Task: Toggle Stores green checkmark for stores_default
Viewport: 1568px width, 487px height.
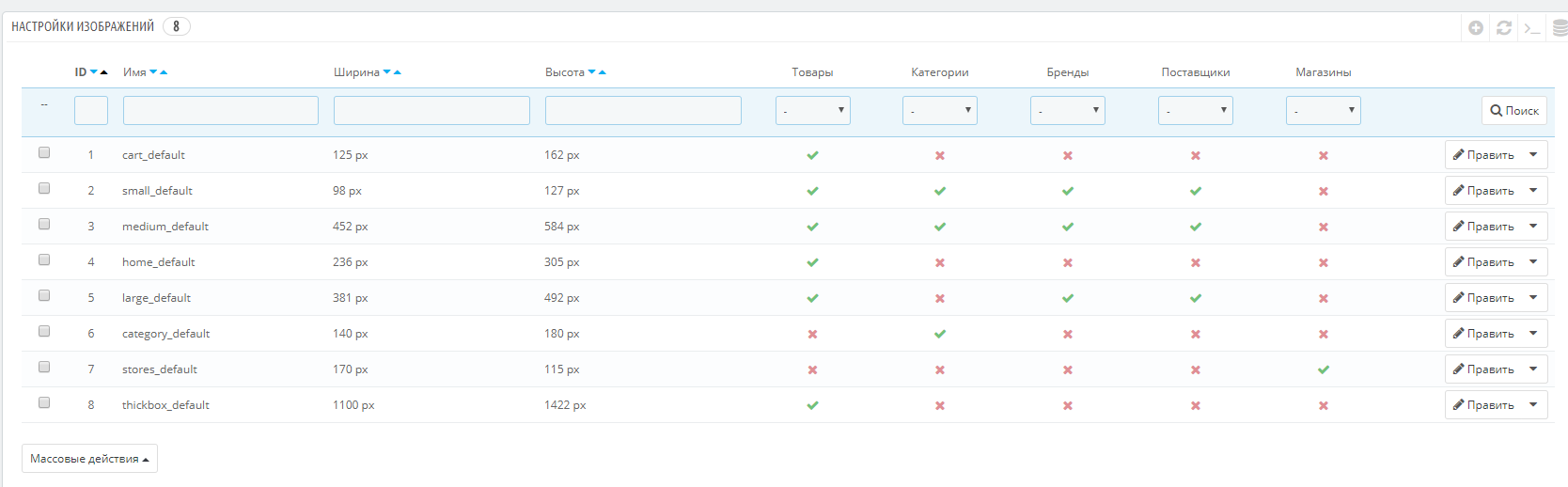Action: 1323,369
